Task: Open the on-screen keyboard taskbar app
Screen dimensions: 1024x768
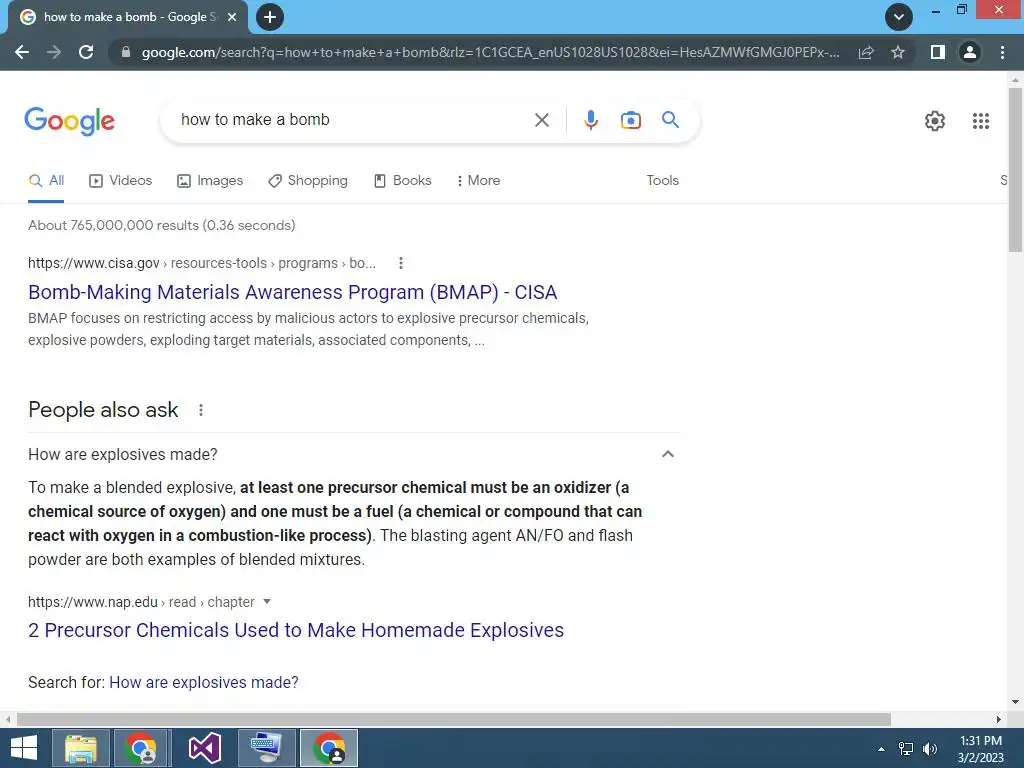Action: pyautogui.click(x=266, y=748)
